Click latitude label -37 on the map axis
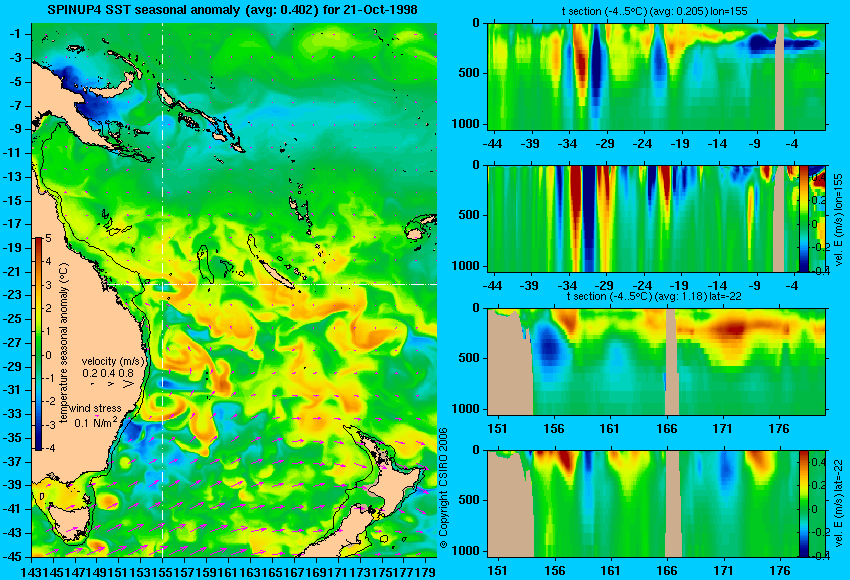850x580 pixels. point(12,461)
